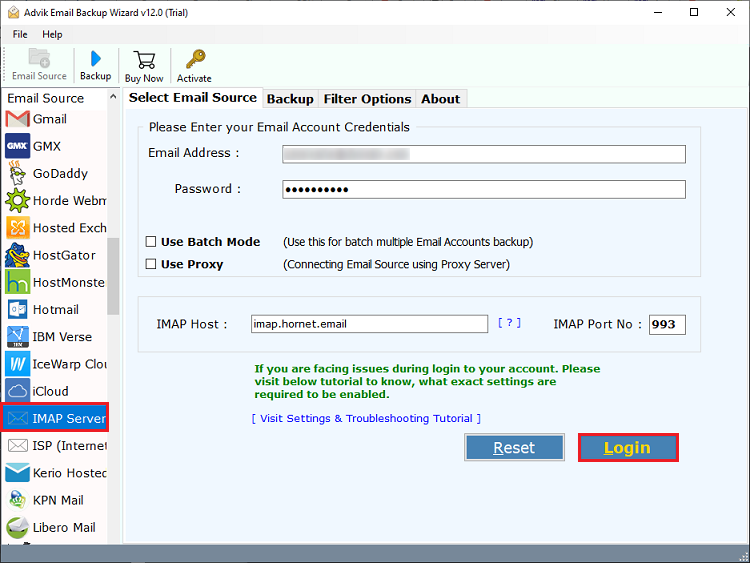This screenshot has height=563, width=750.
Task: Select the IMAP Server envelope icon
Action: (x=18, y=419)
